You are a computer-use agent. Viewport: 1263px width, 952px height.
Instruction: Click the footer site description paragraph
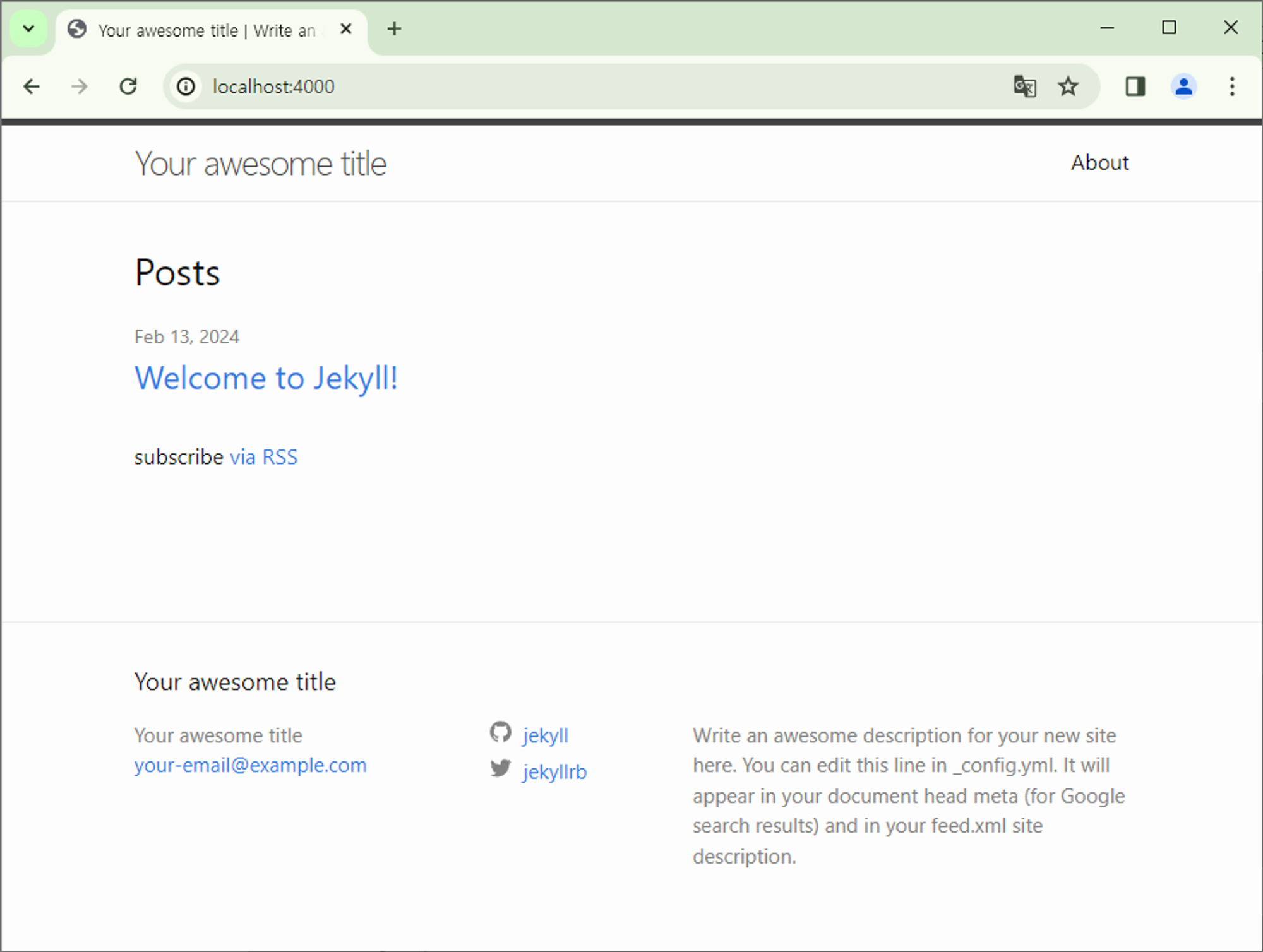pyautogui.click(x=909, y=795)
